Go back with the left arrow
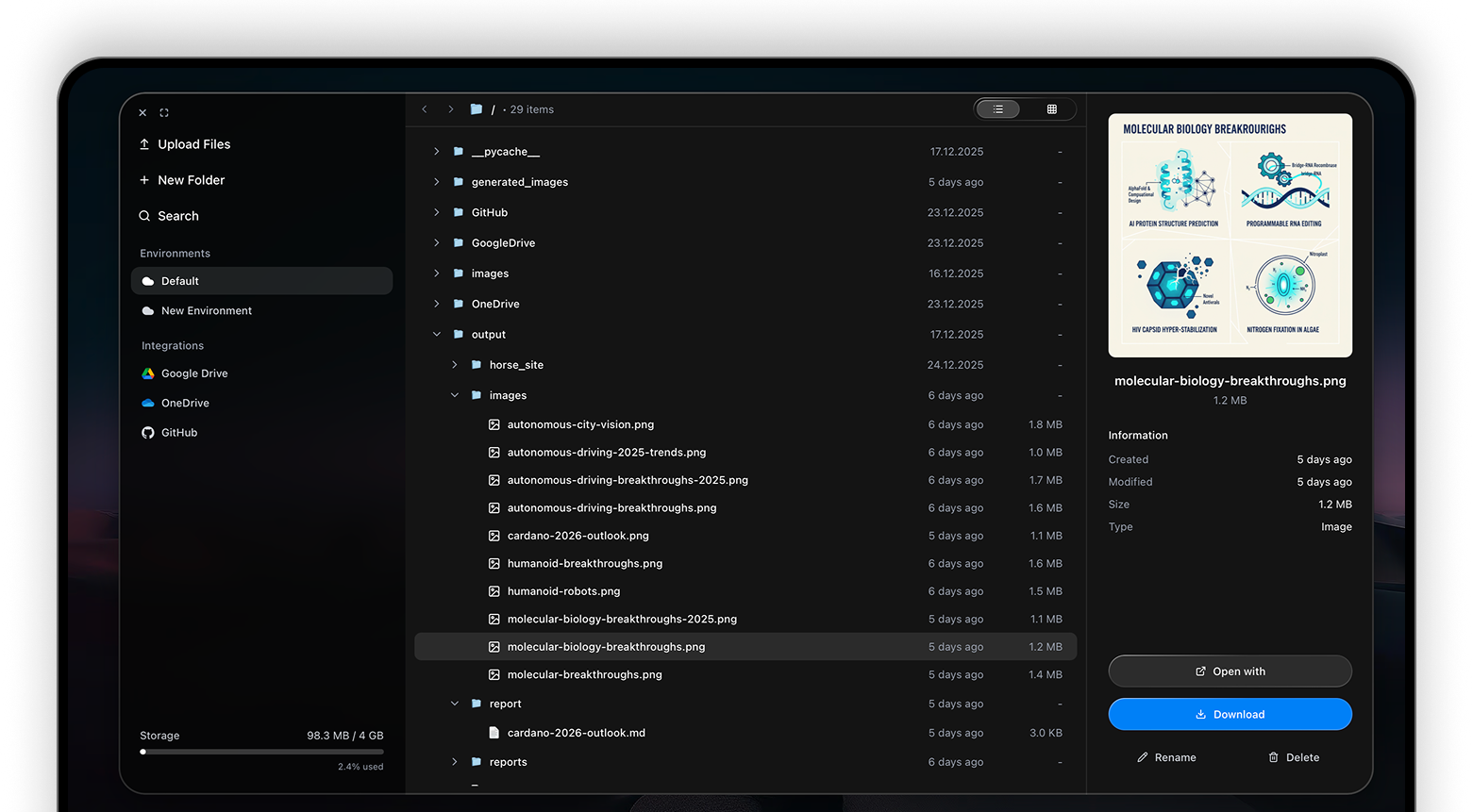The height and width of the screenshot is (812, 1473). (x=425, y=109)
